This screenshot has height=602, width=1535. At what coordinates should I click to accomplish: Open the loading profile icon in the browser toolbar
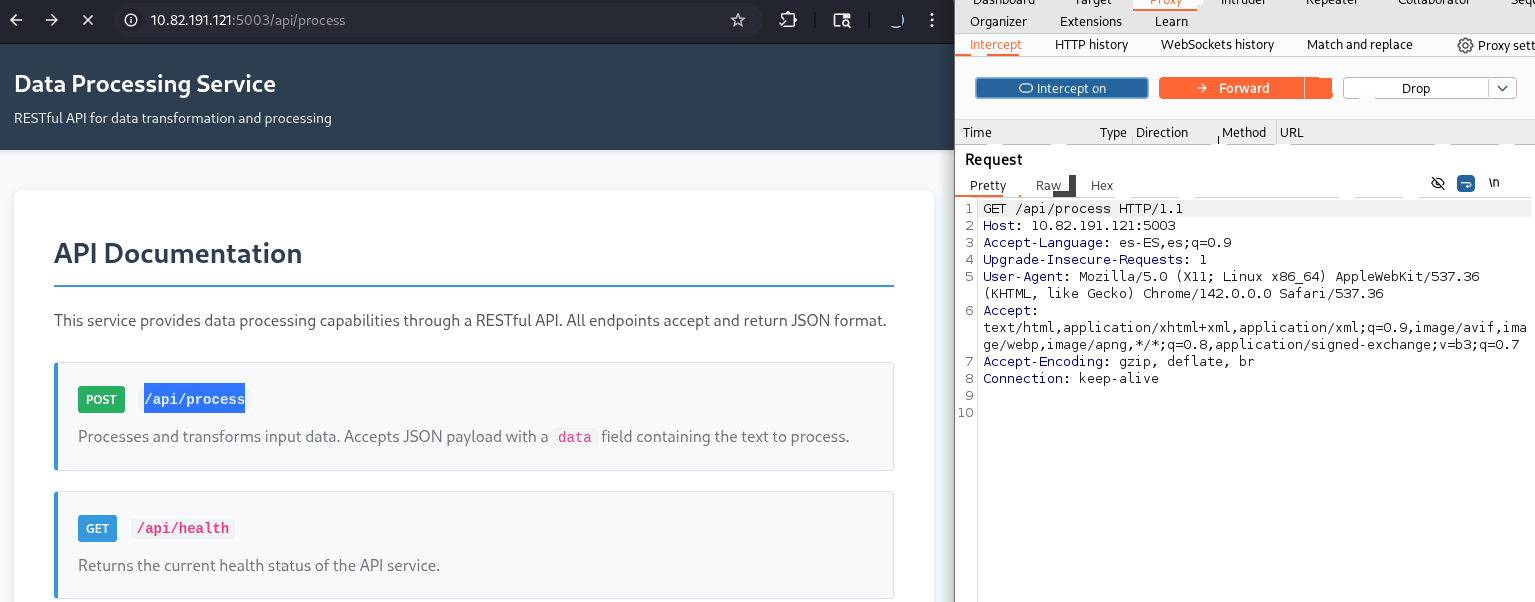click(x=896, y=20)
